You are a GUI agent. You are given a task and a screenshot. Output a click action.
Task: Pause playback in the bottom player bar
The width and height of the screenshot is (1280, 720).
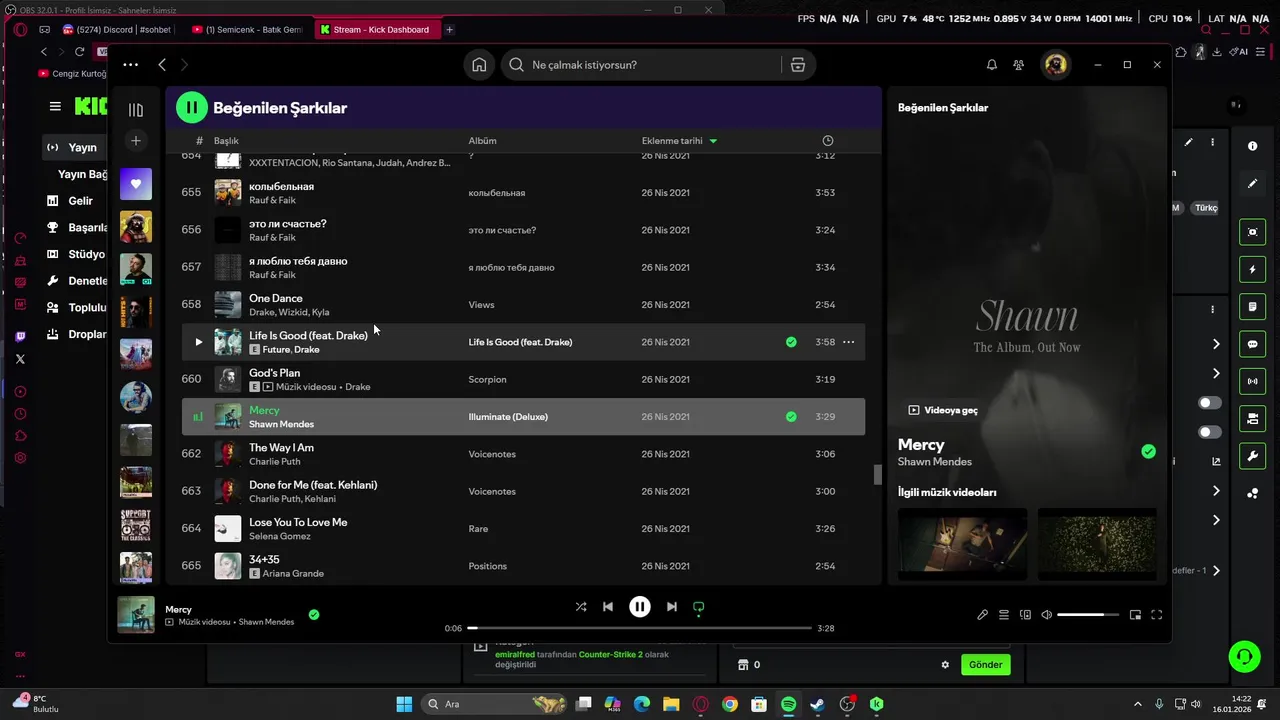pos(640,607)
